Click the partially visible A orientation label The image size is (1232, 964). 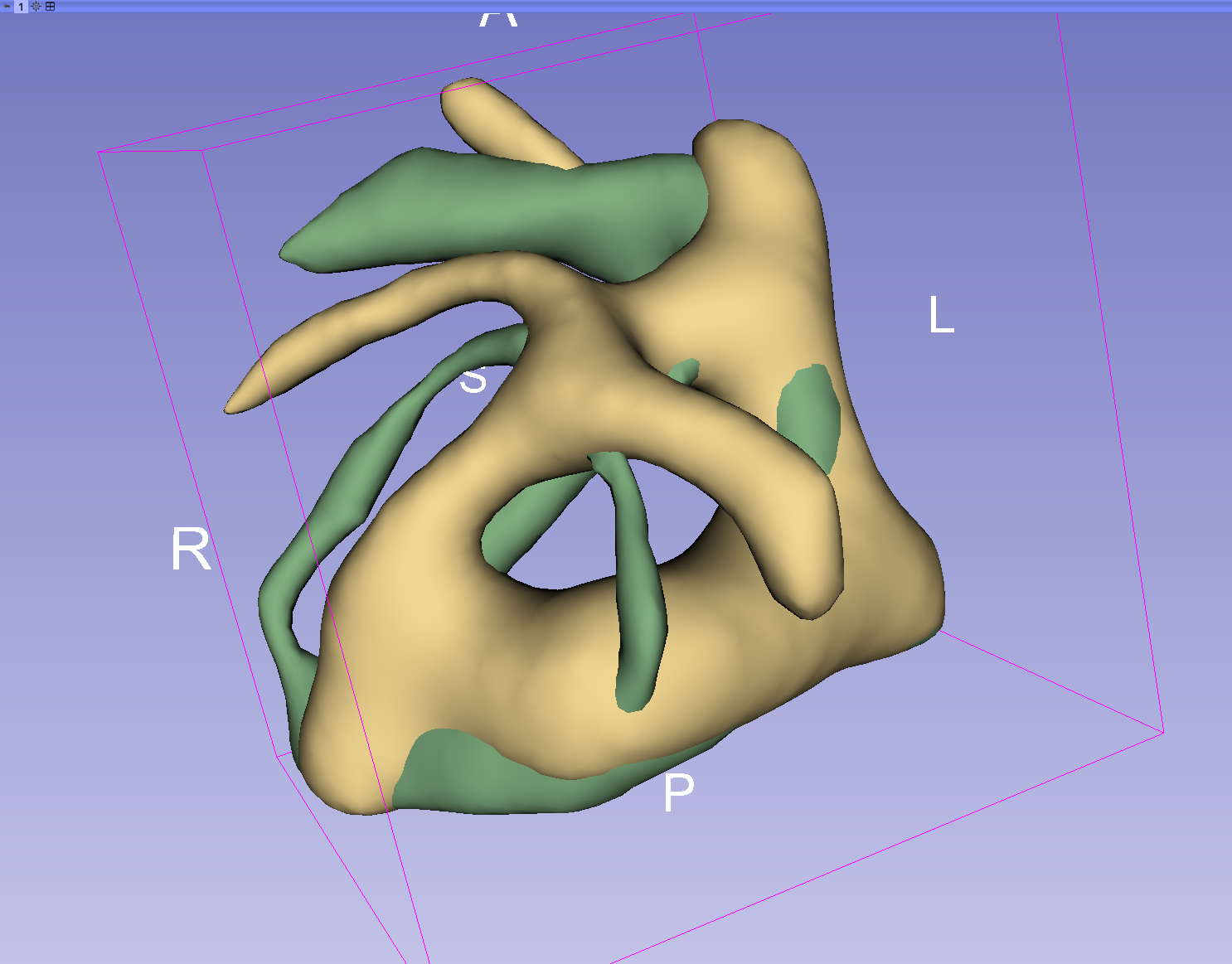[x=498, y=19]
